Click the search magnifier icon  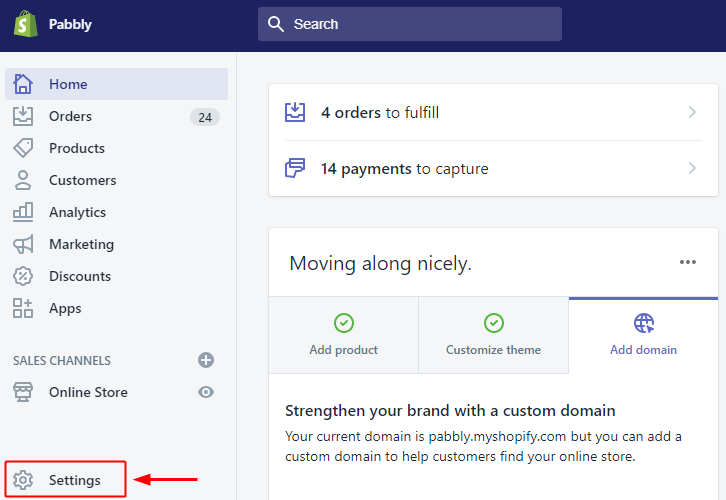275,24
